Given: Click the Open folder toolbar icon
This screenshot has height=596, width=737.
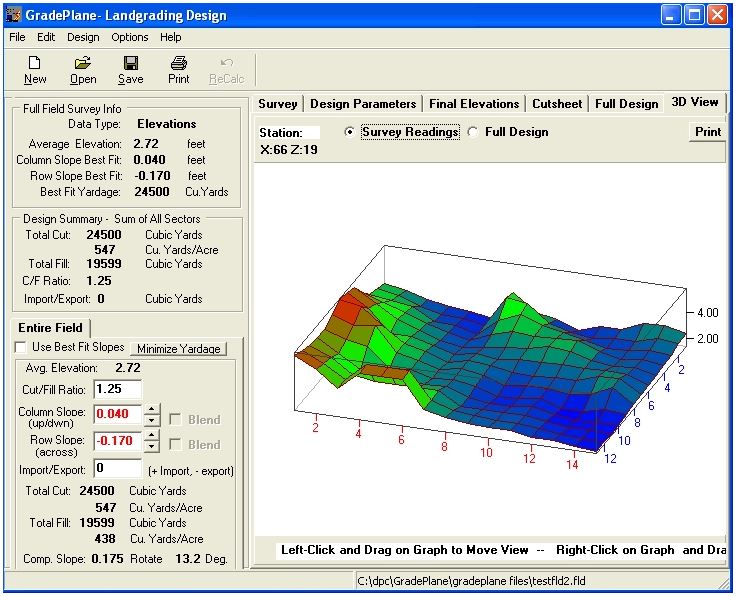Looking at the screenshot, I should (x=83, y=63).
